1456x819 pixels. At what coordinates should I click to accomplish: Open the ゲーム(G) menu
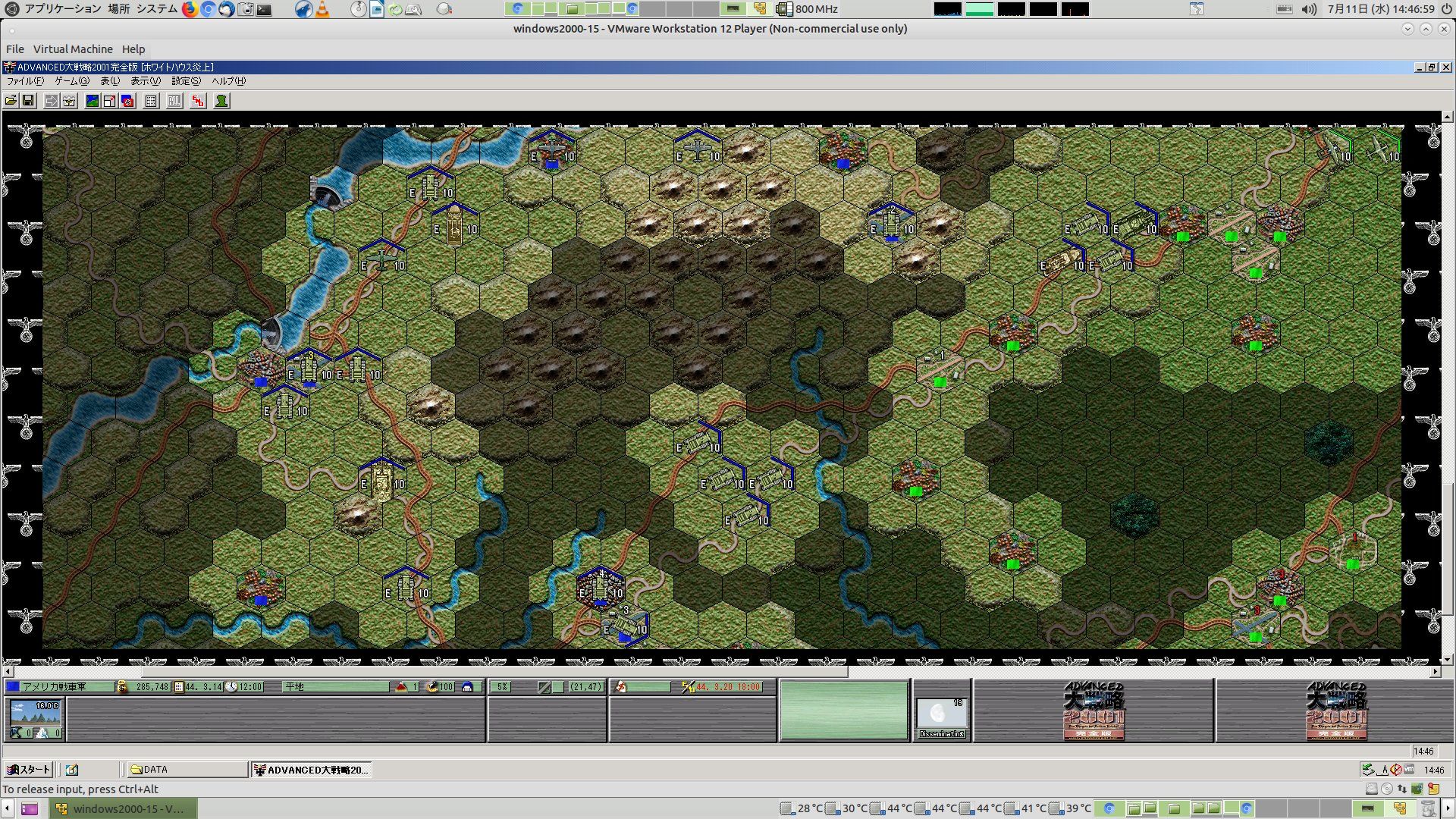(71, 81)
